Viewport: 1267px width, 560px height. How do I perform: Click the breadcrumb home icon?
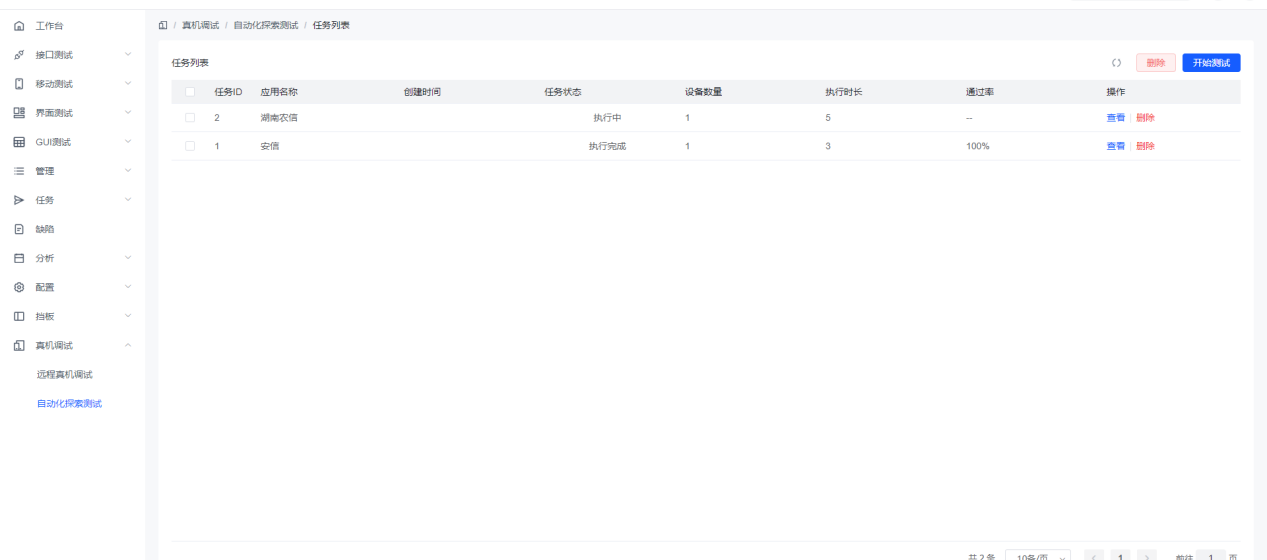163,25
